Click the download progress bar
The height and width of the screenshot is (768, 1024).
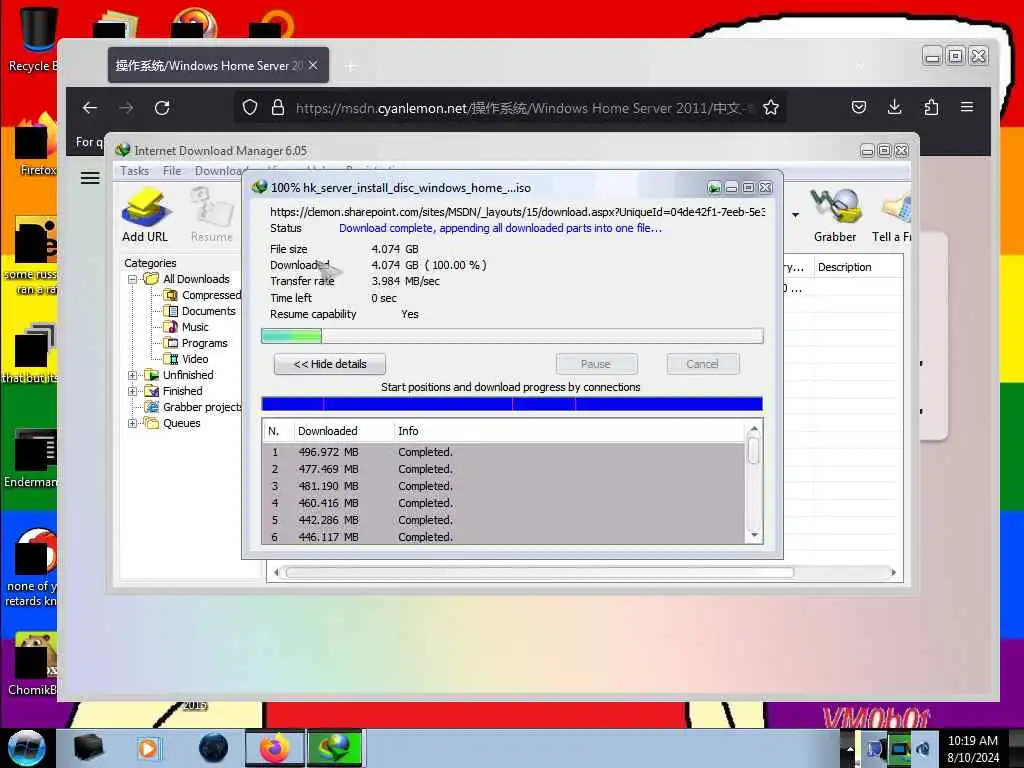click(512, 336)
